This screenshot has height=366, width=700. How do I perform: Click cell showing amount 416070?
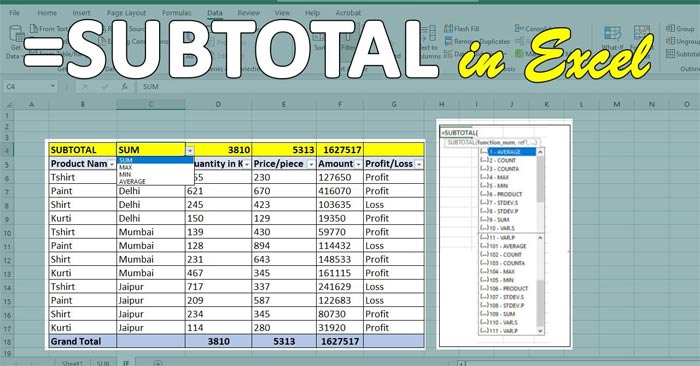340,191
